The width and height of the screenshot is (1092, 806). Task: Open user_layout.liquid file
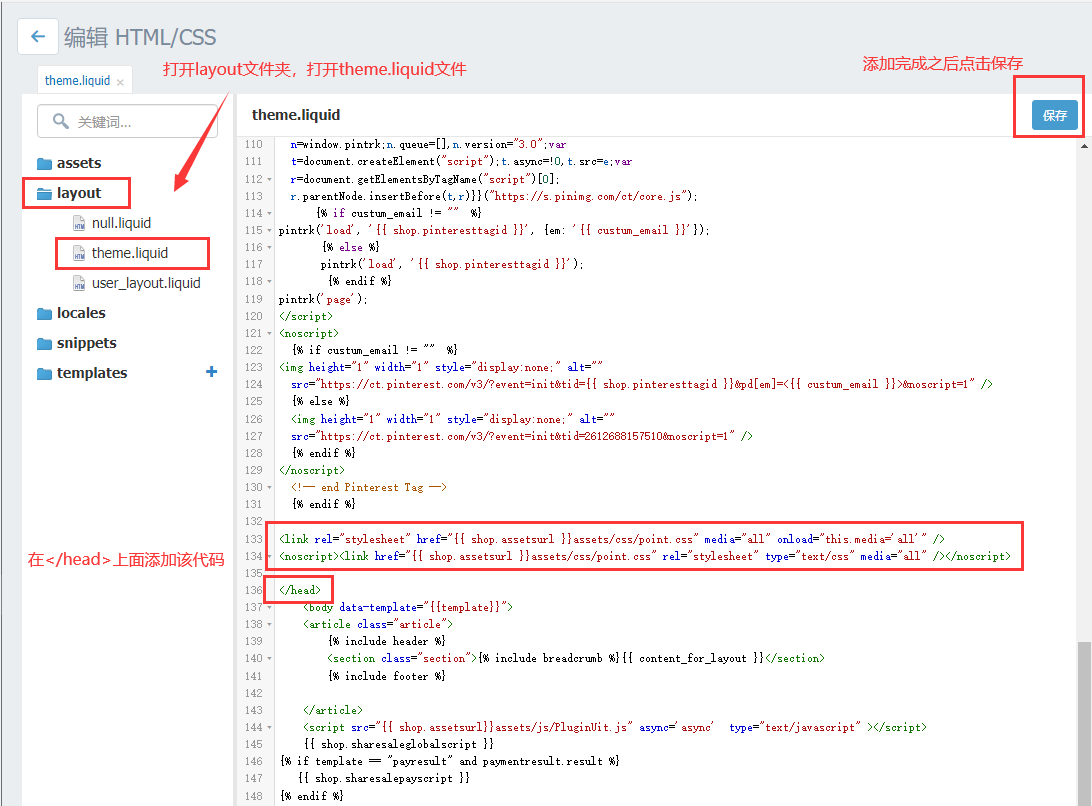click(146, 283)
